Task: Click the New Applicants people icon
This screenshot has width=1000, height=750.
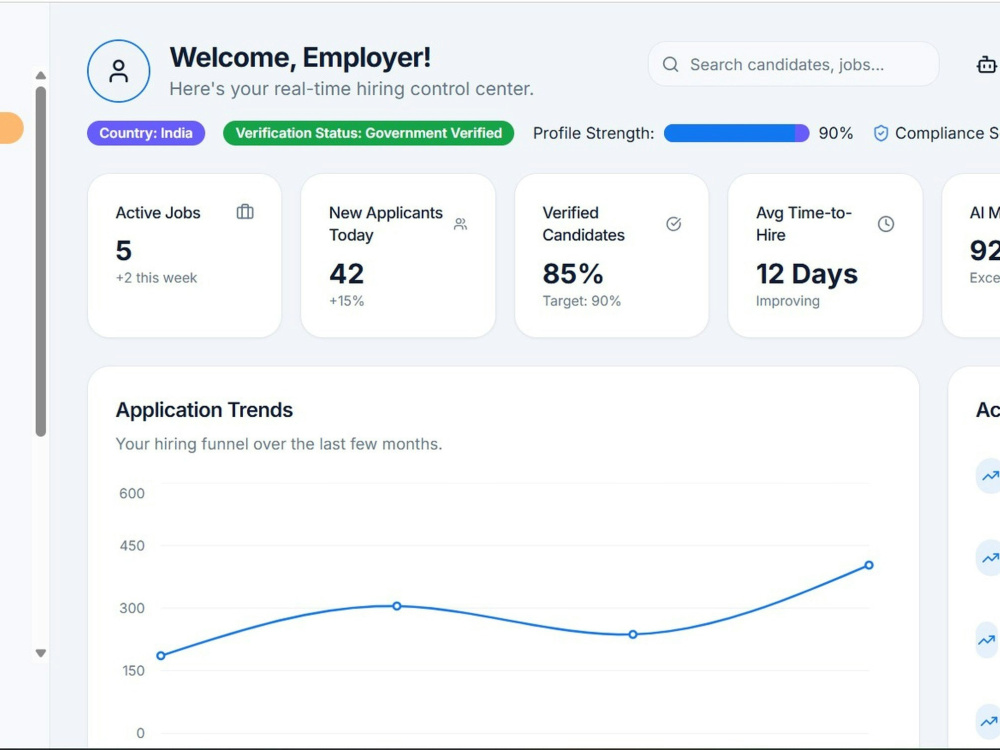Action: click(x=460, y=224)
